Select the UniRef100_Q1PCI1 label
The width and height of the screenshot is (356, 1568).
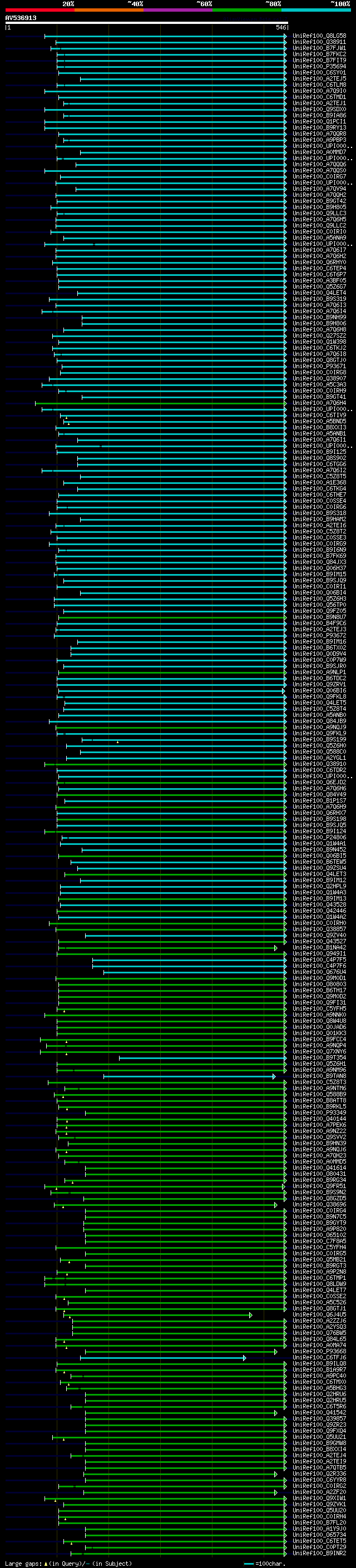click(319, 122)
